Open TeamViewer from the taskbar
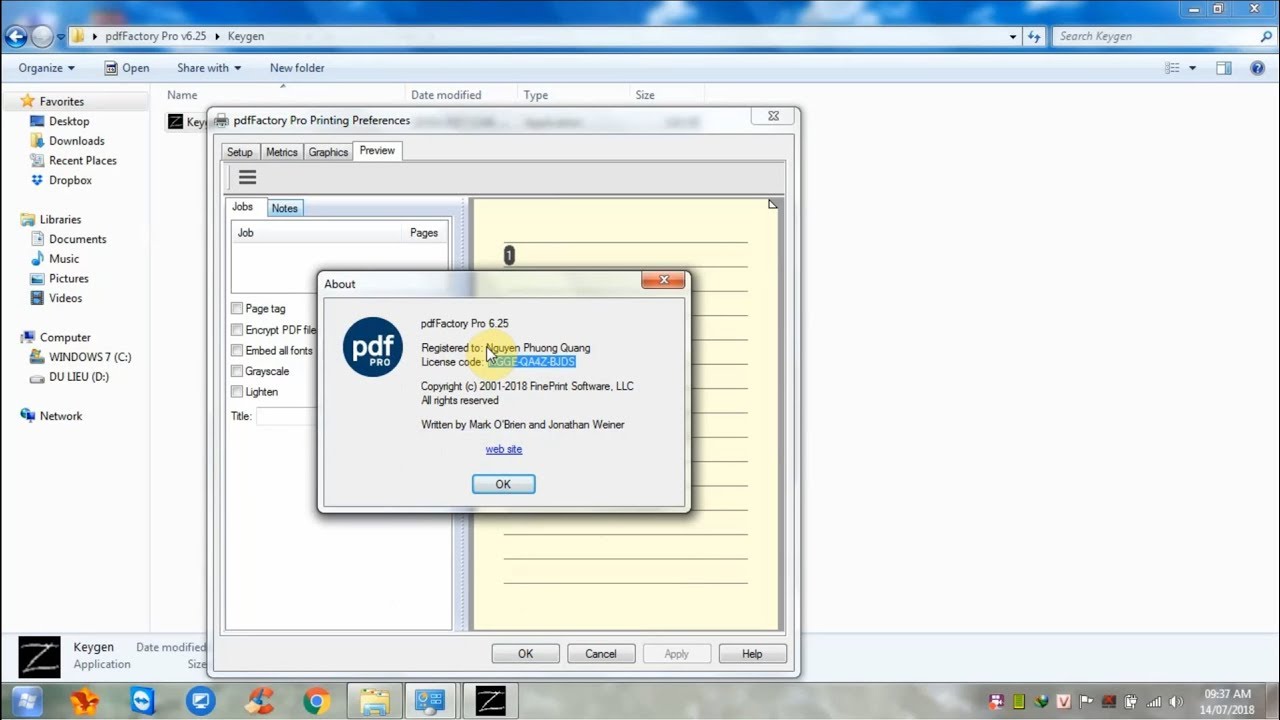This screenshot has height=720, width=1280. click(x=143, y=701)
